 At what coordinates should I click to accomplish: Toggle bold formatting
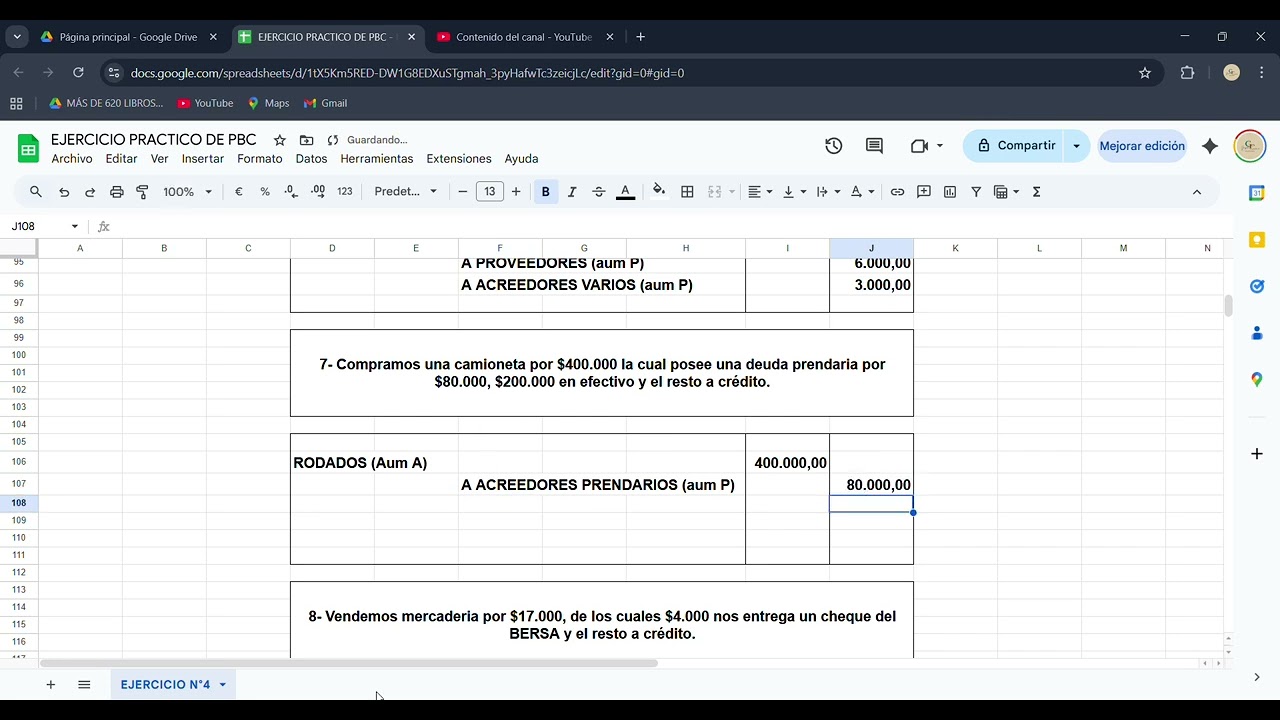click(545, 192)
